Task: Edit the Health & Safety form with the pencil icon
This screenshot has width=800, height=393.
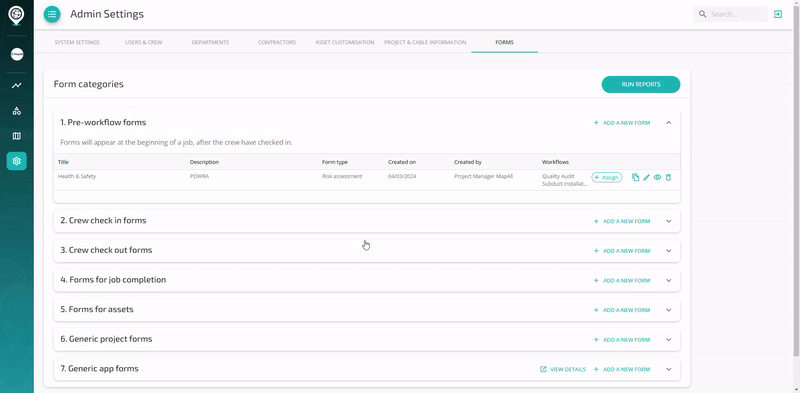Action: coord(646,178)
